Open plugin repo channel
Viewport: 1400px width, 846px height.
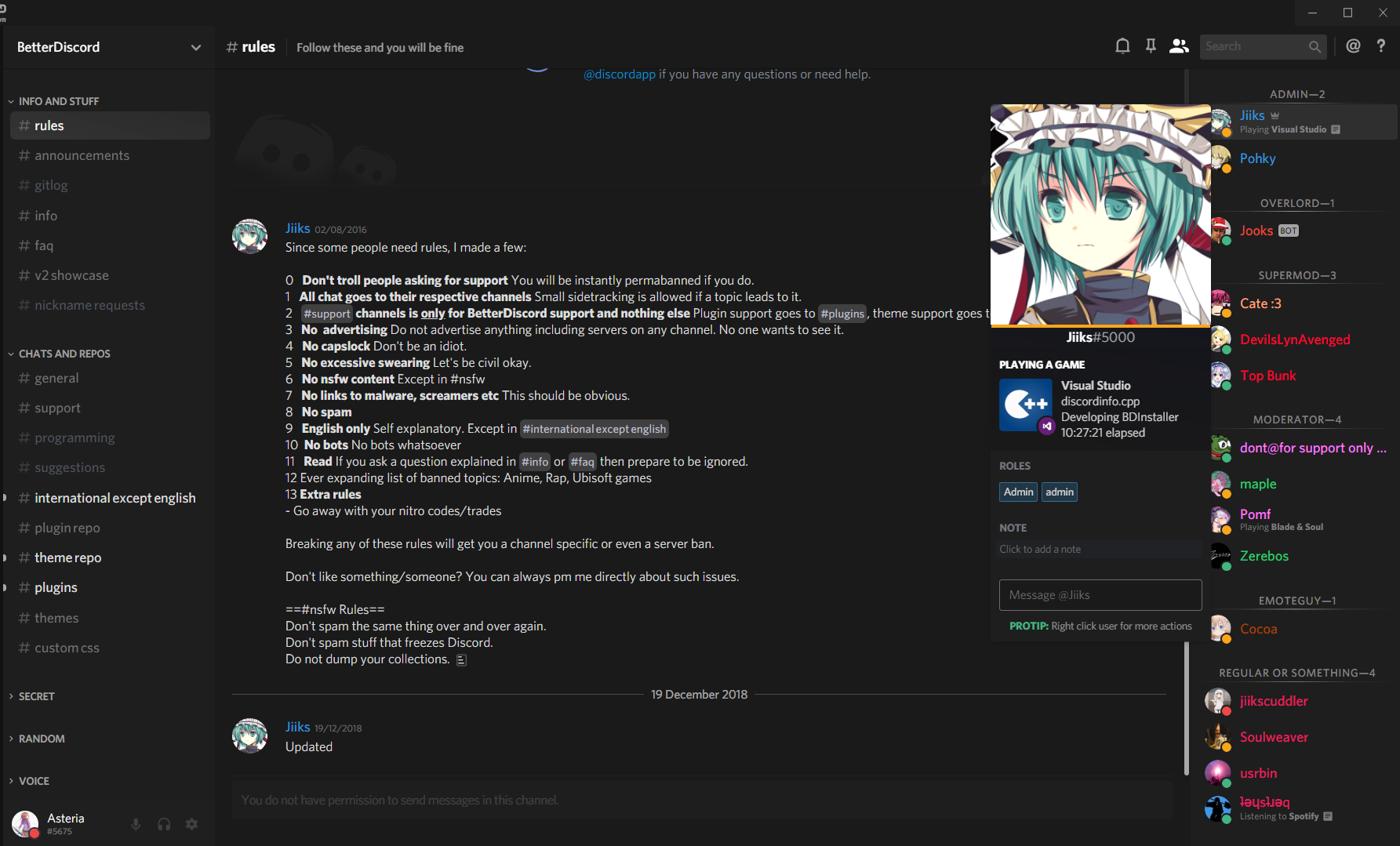coord(110,528)
